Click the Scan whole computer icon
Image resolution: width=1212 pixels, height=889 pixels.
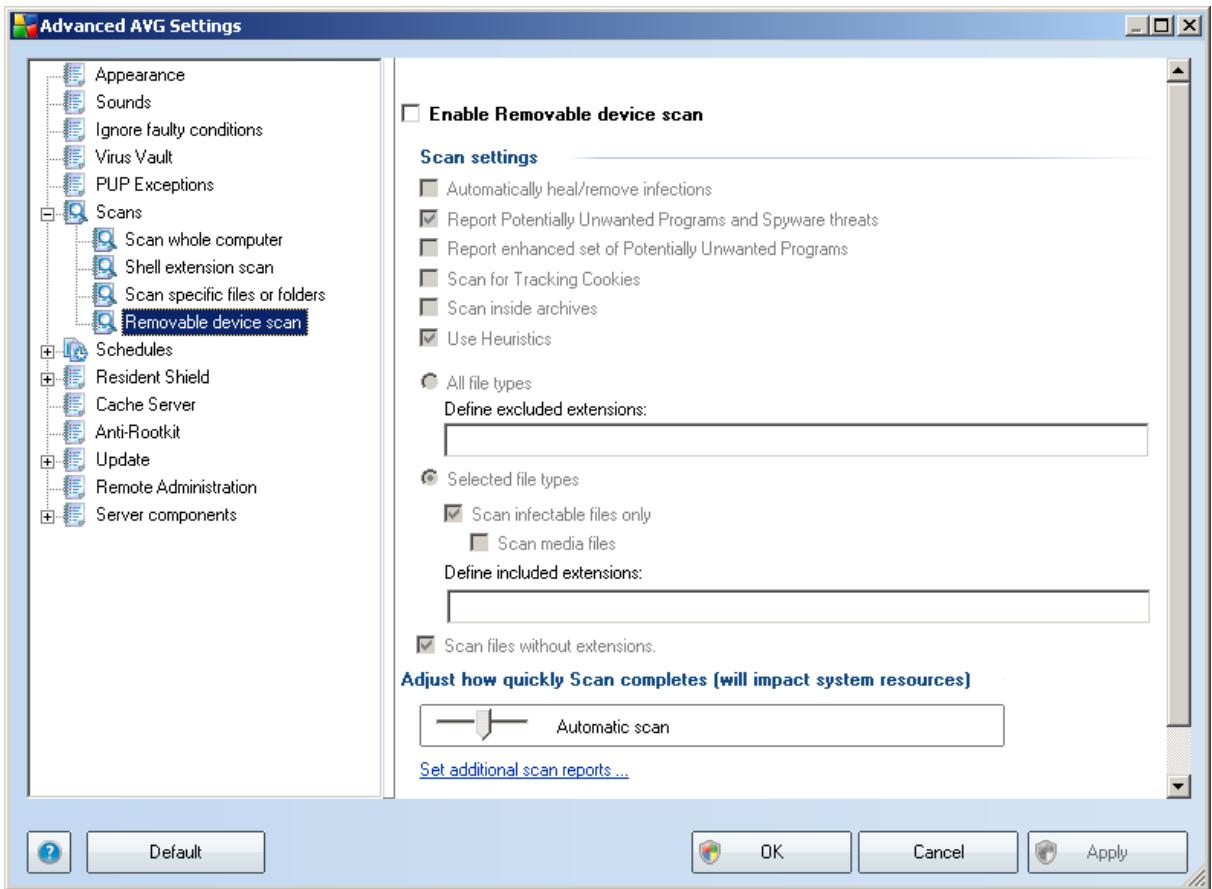click(x=107, y=240)
